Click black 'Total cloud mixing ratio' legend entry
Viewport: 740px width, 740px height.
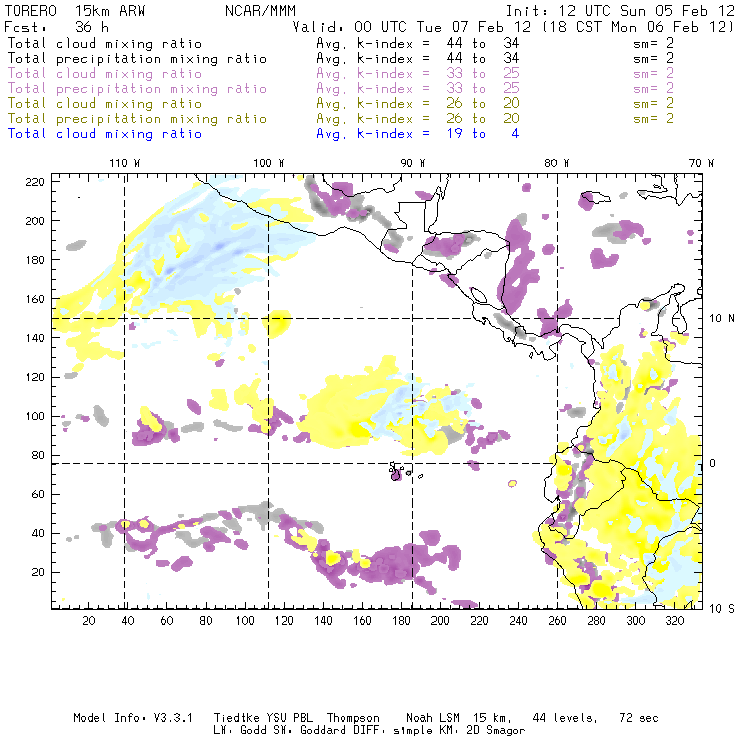click(105, 43)
